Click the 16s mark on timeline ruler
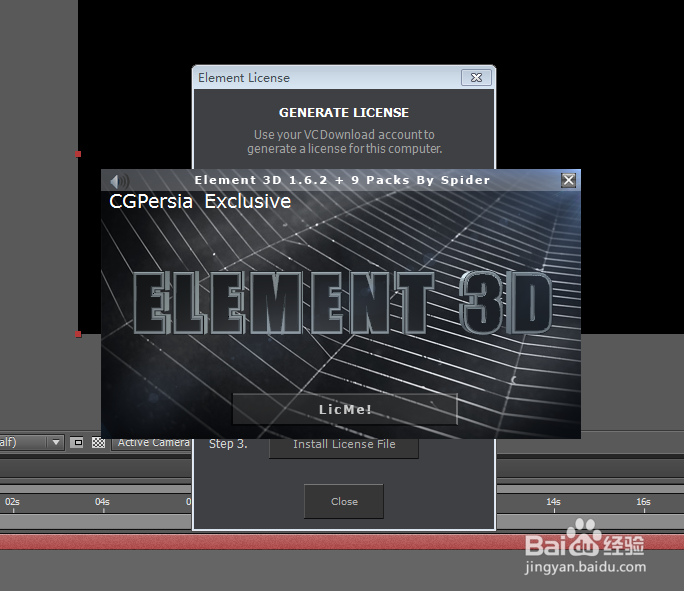 tap(643, 502)
